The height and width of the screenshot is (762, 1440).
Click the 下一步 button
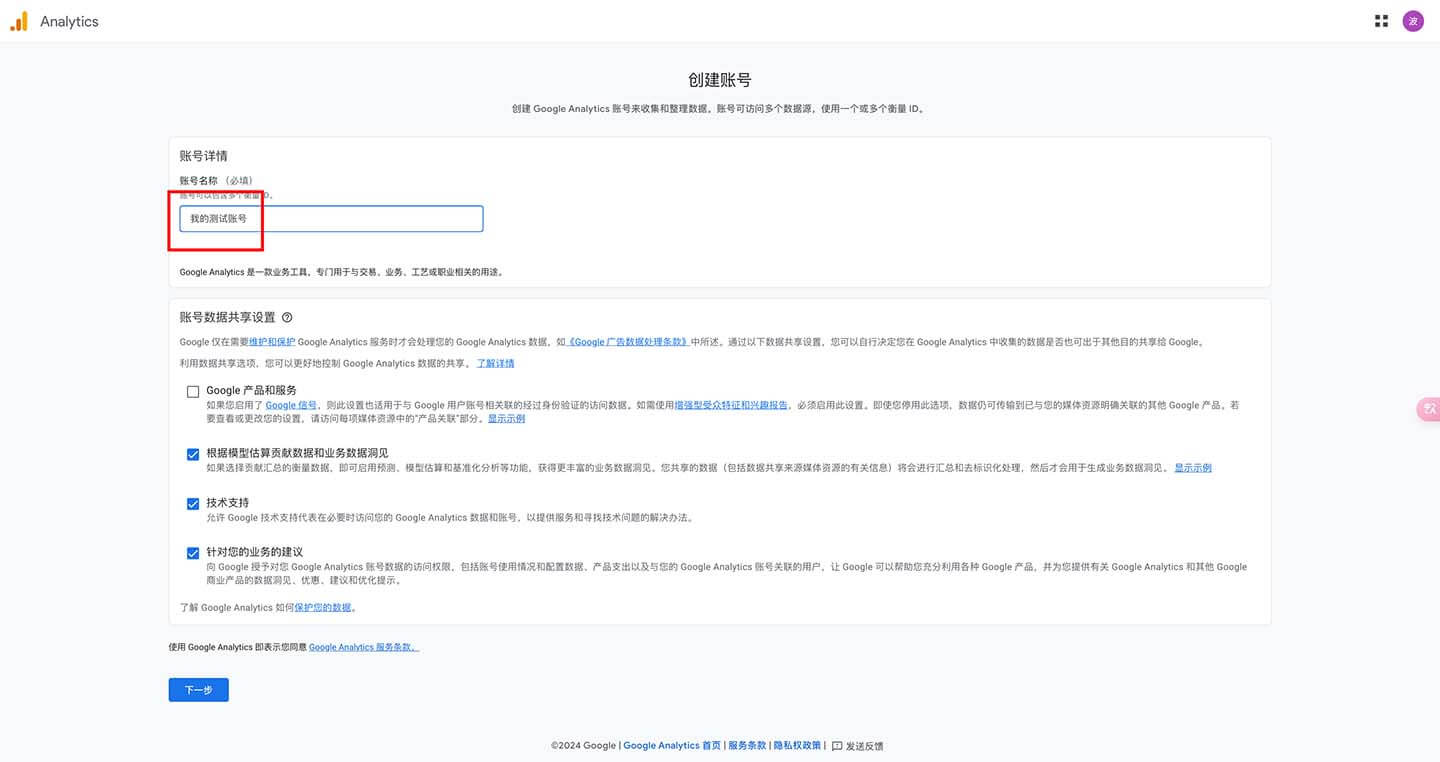[198, 690]
